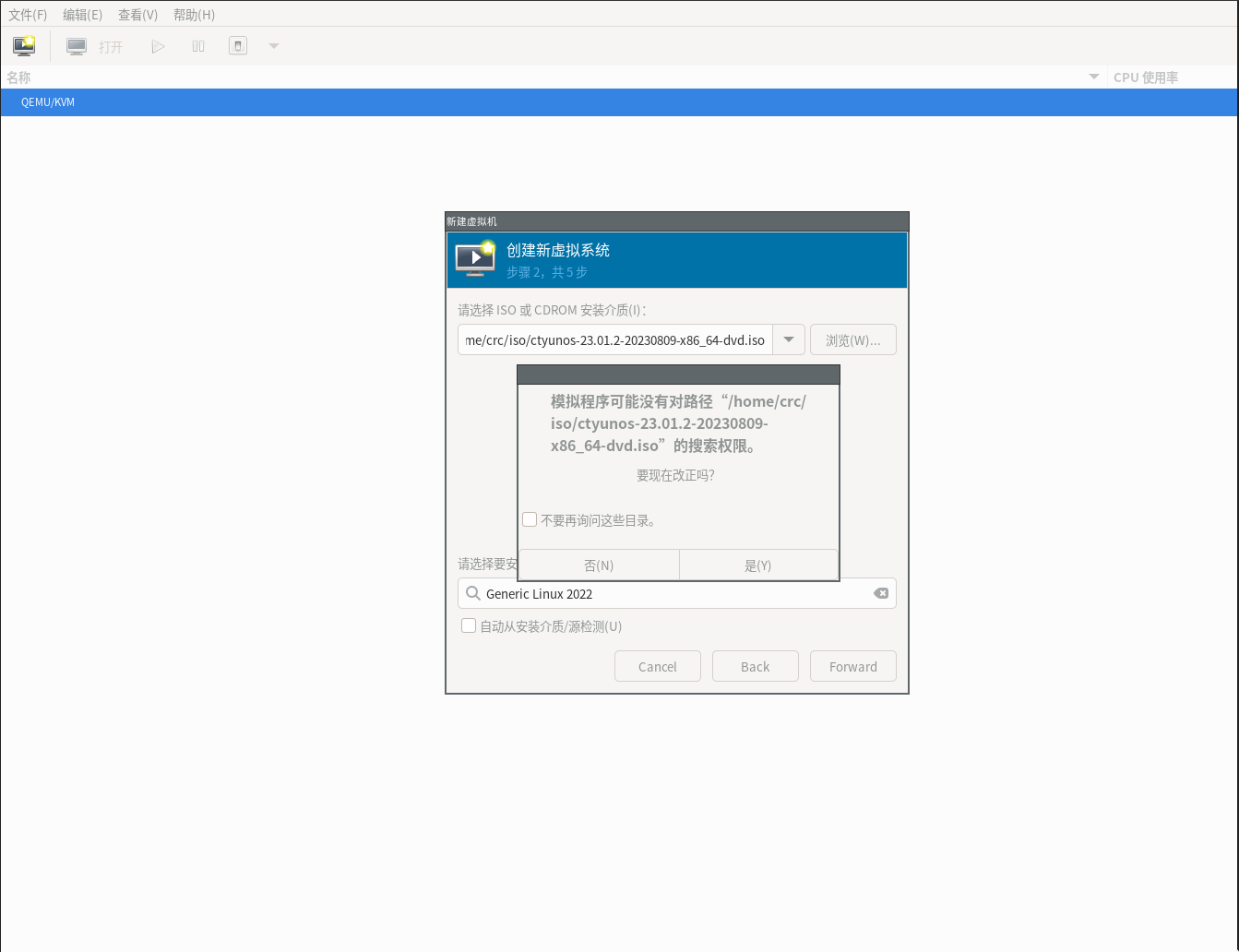Expand the ISO path combo dropdown
The width and height of the screenshot is (1239, 952).
789,339
